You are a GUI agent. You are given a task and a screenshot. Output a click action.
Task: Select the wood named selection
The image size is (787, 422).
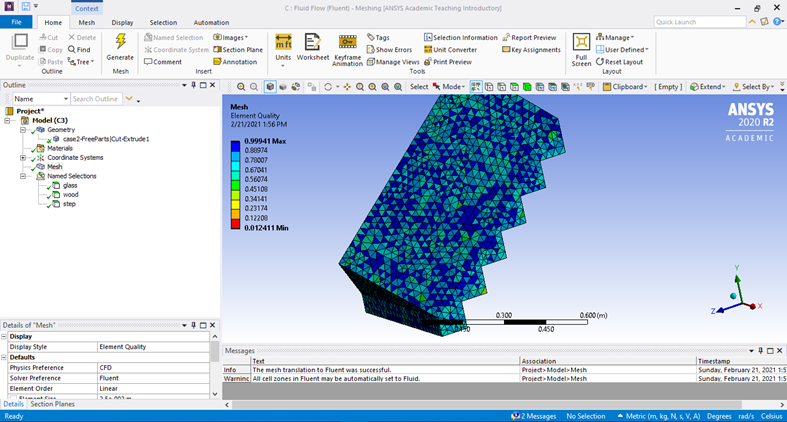pos(70,195)
